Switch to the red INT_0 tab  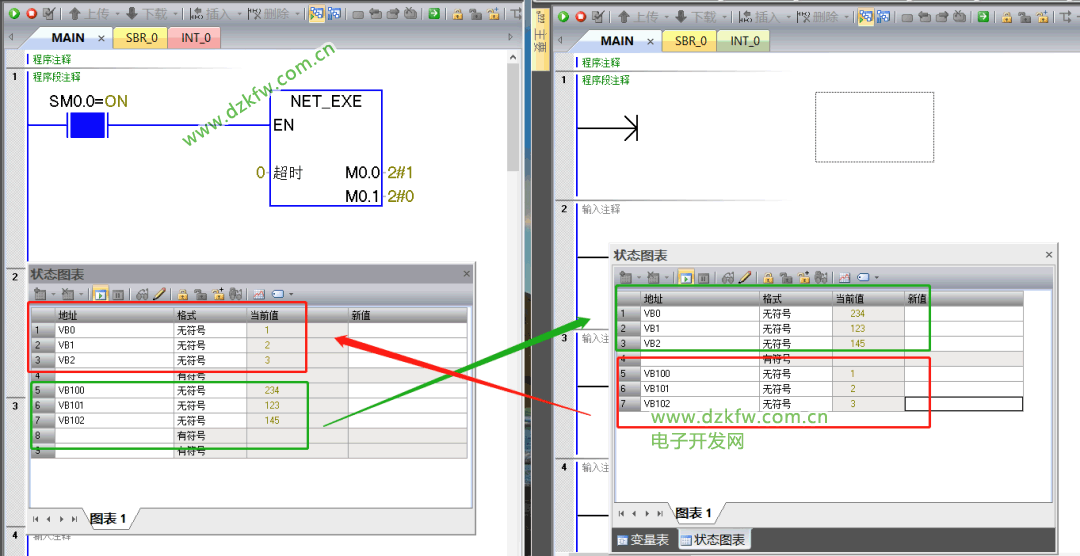[196, 38]
